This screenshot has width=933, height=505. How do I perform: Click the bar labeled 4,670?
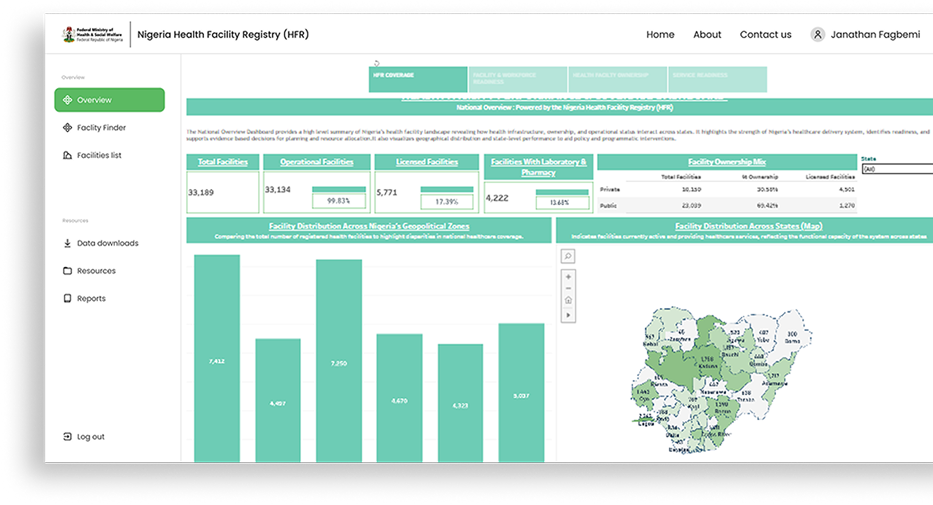[x=399, y=398]
